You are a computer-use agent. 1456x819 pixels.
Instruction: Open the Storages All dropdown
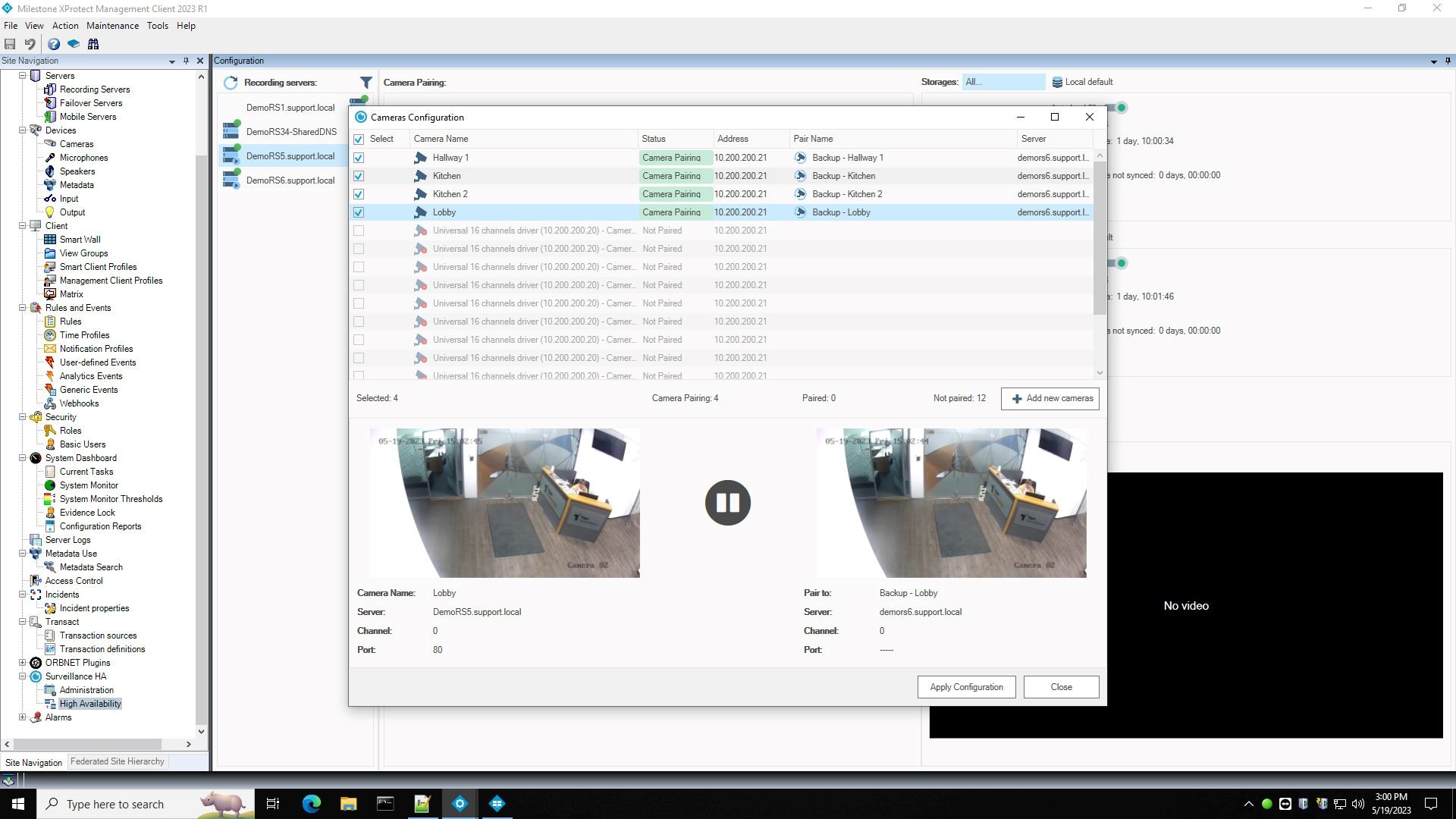1003,82
